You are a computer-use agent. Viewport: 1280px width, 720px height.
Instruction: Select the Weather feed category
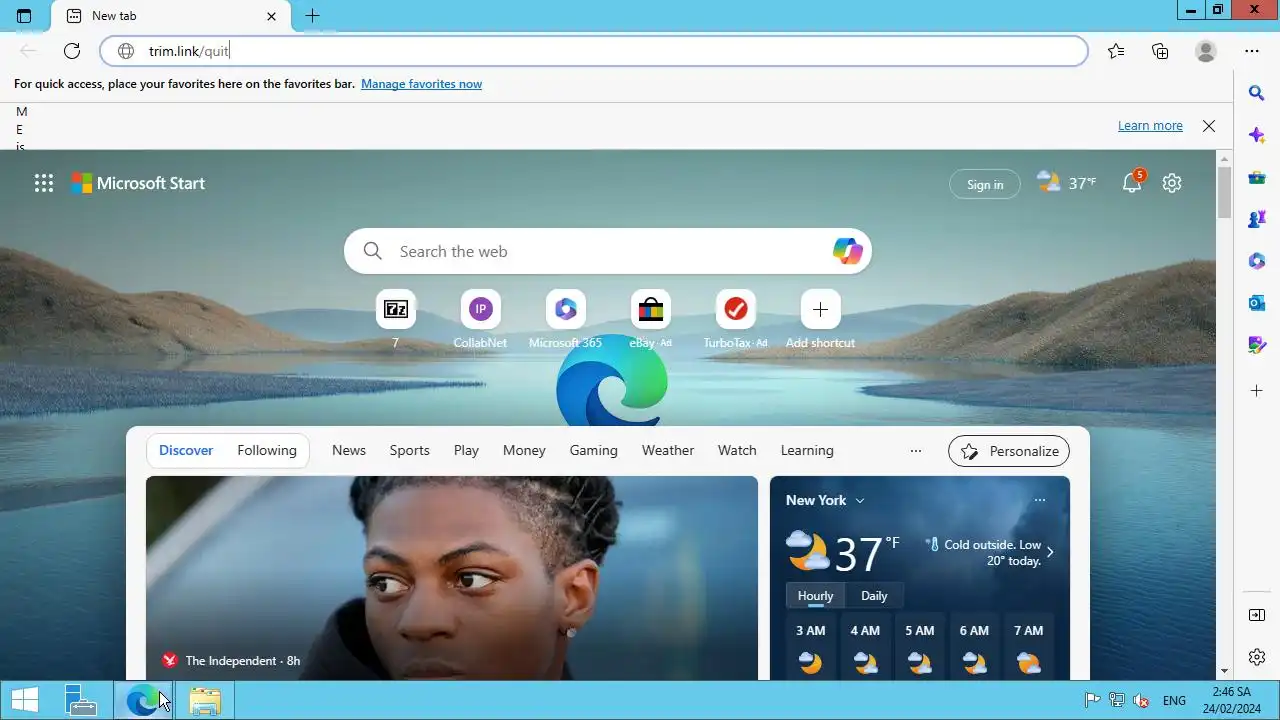(x=668, y=450)
